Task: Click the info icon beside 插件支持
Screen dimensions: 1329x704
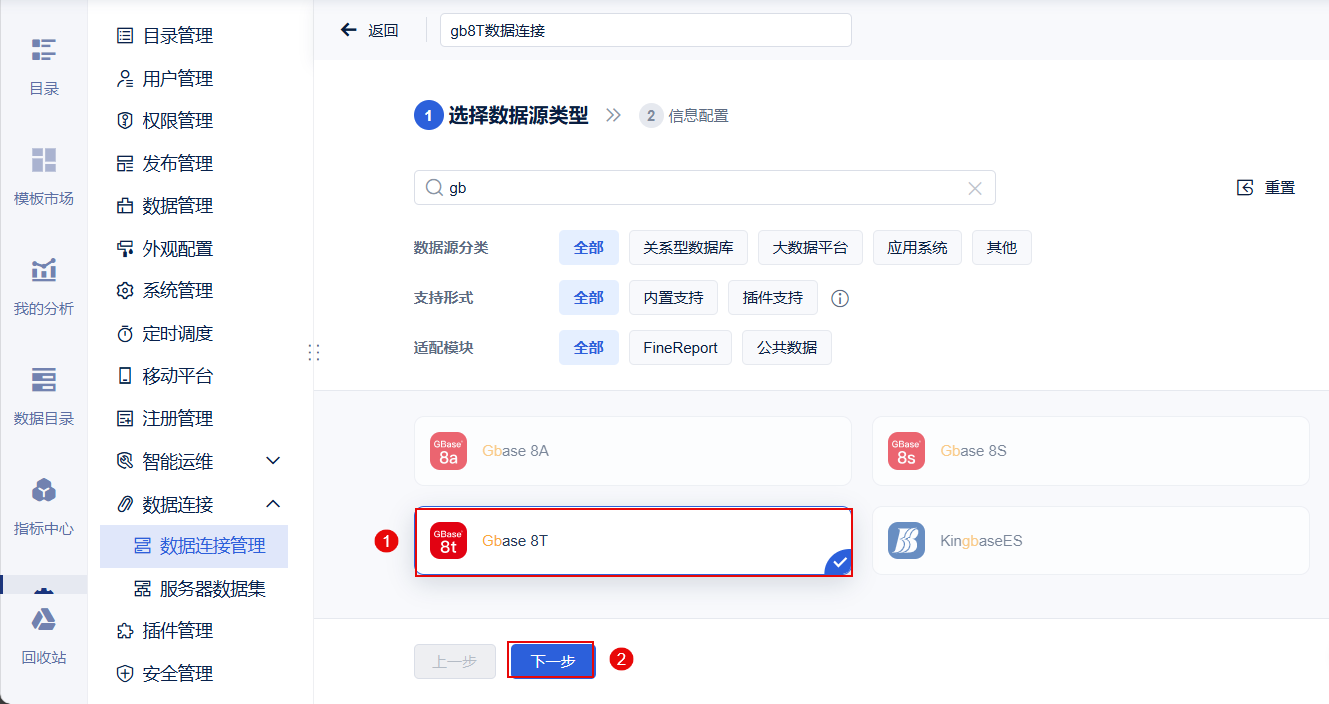Action: (840, 298)
